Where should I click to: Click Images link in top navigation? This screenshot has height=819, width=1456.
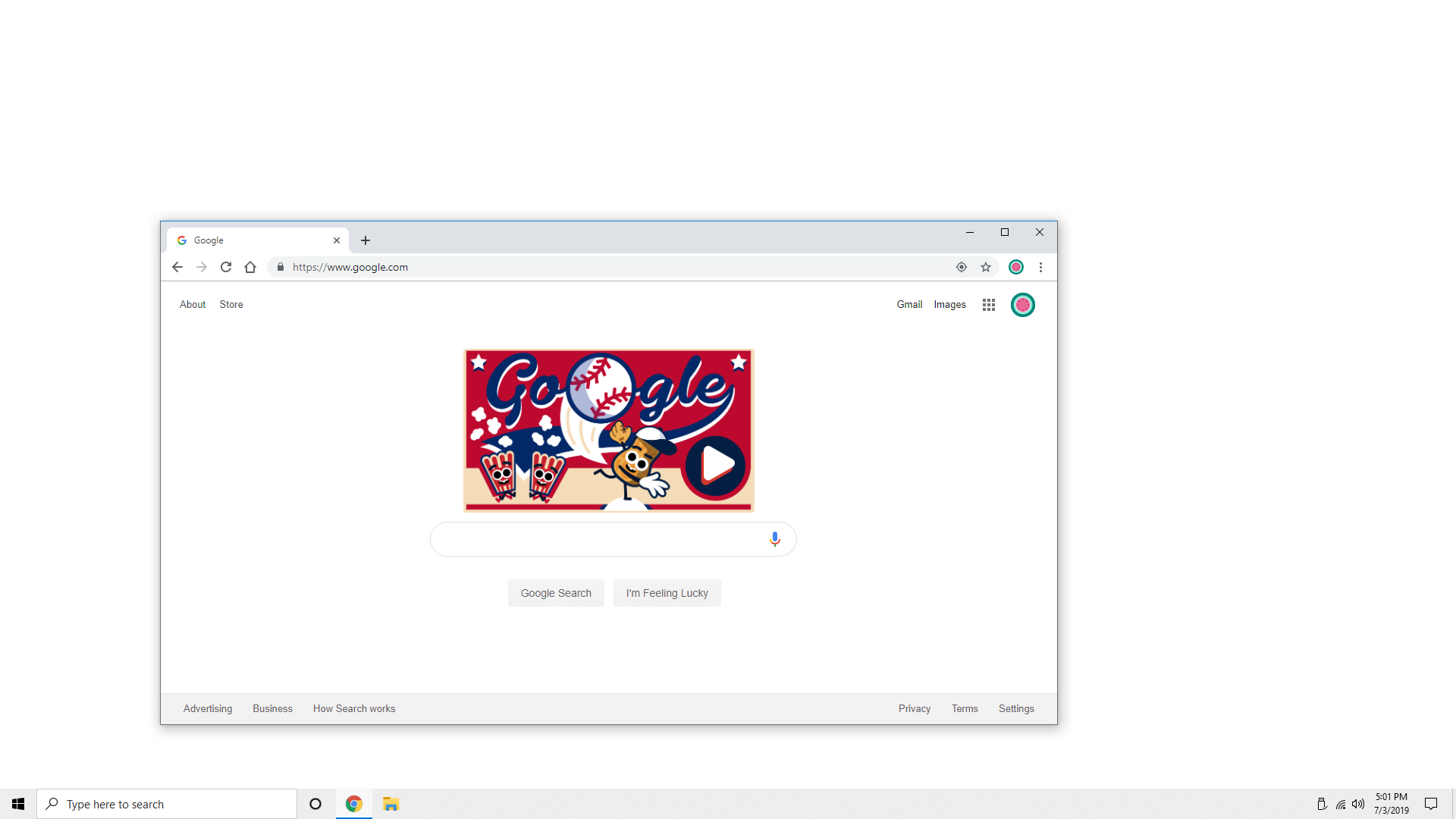point(949,304)
